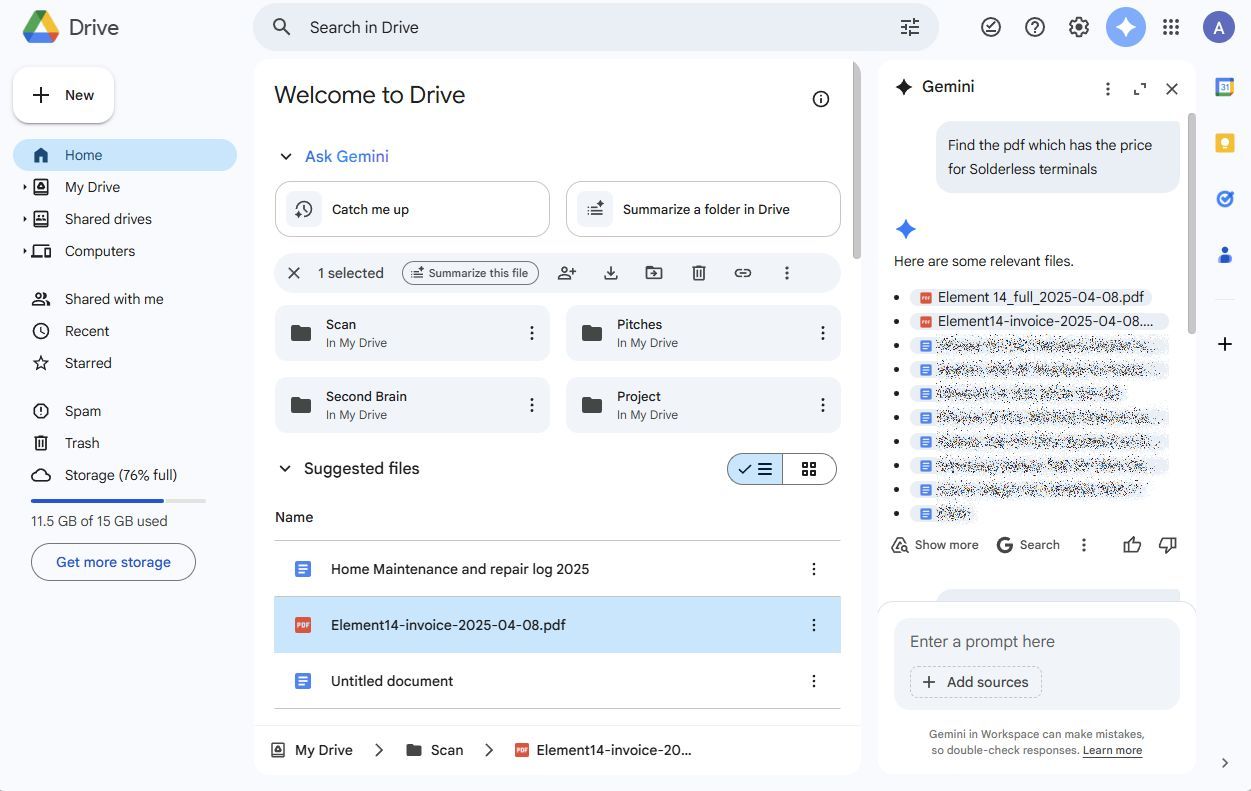Expand the Gemini panel to full size
Screen dimensions: 1251x791
tap(1140, 89)
